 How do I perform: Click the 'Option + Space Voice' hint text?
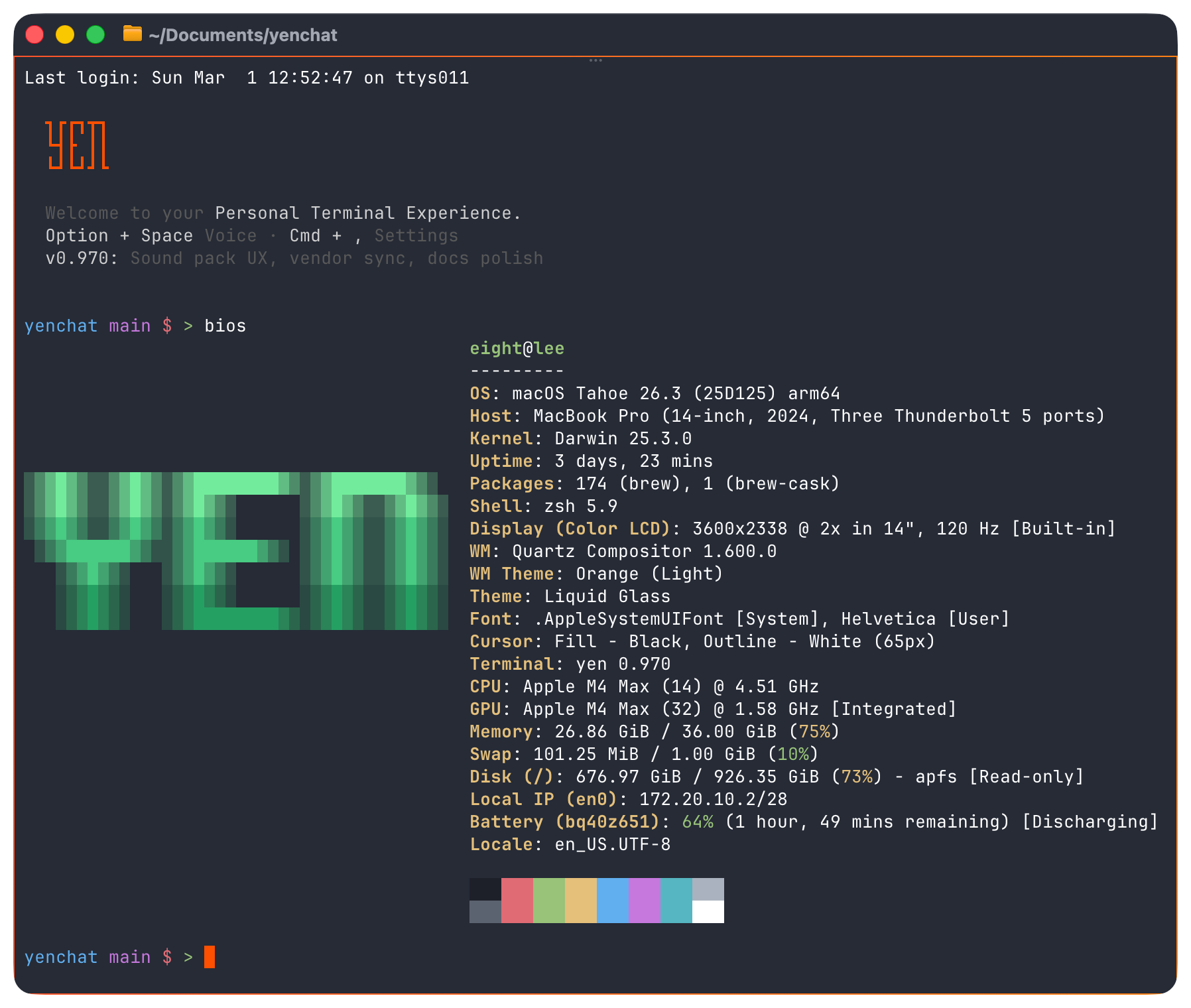151,235
